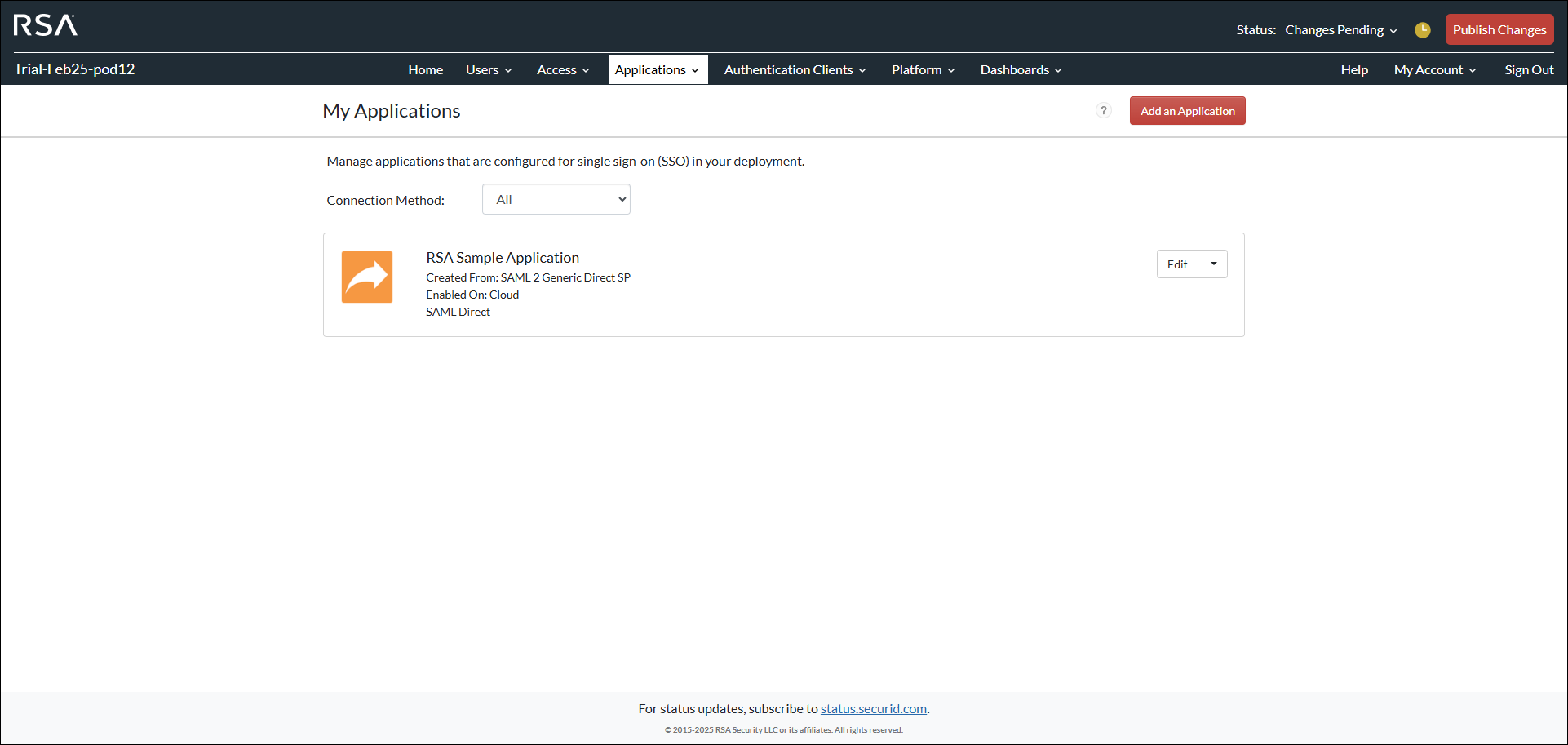The image size is (1568, 745).
Task: Go to the Home page
Action: (x=425, y=70)
